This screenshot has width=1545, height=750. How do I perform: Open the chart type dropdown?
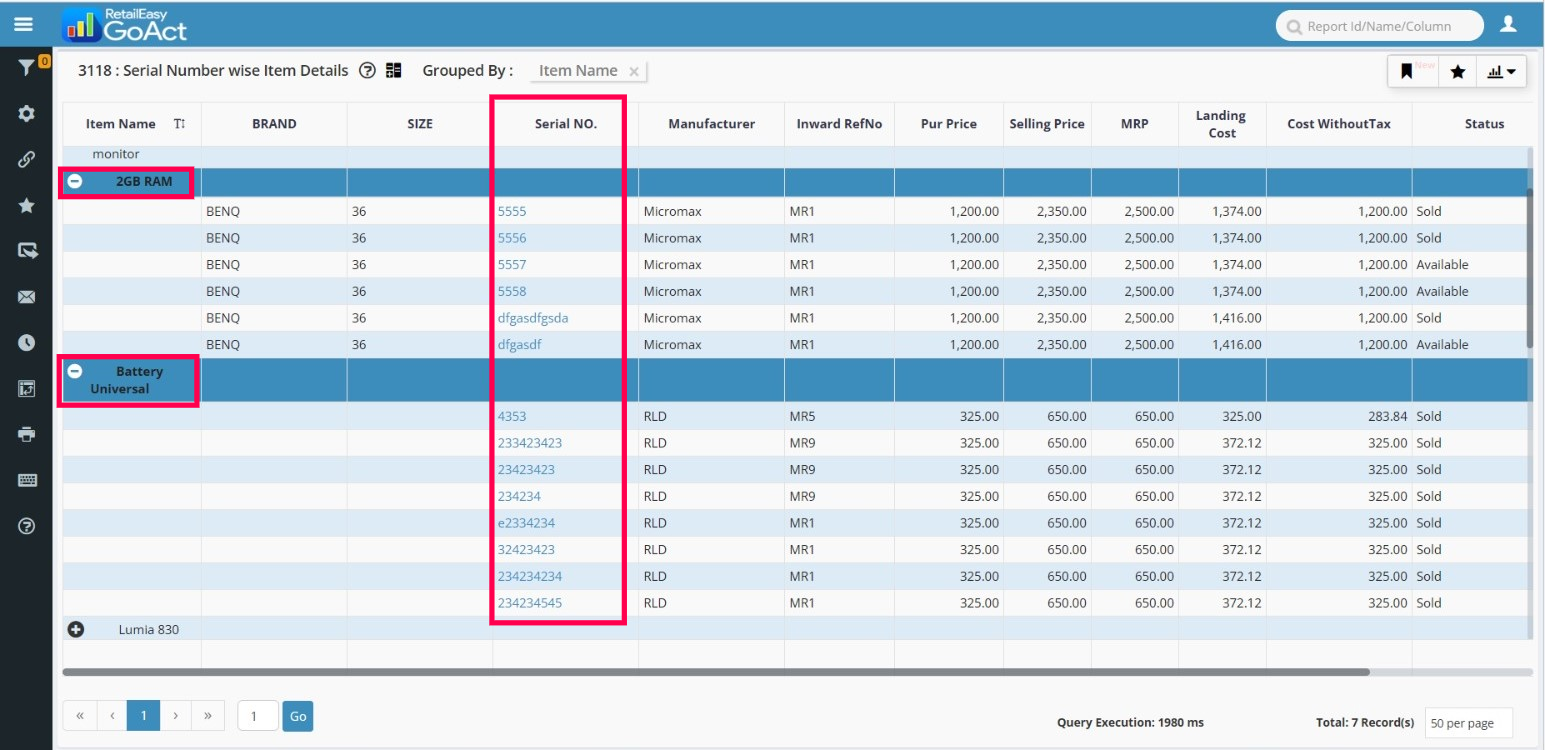pyautogui.click(x=1501, y=71)
